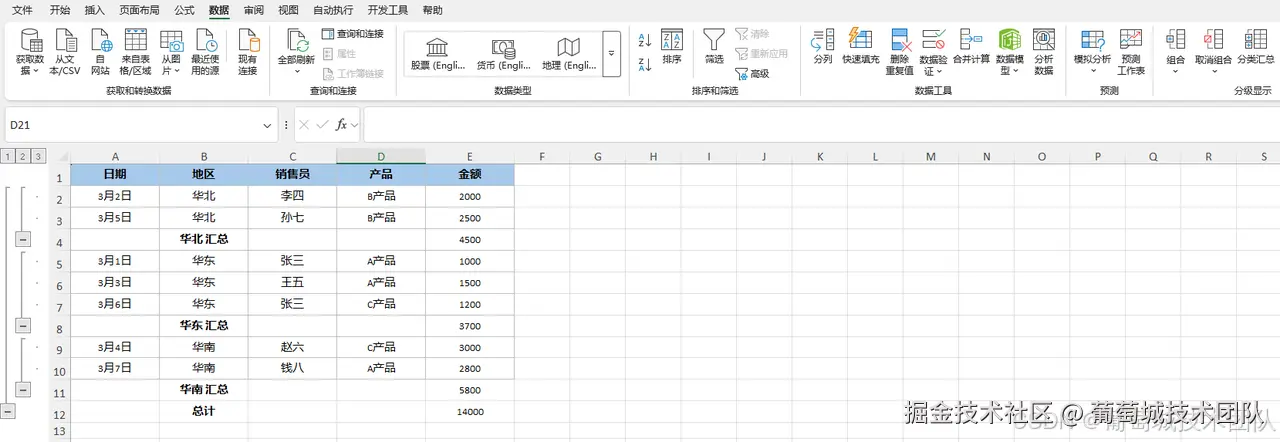Switch to the 开发工具 tab
The height and width of the screenshot is (442, 1280).
pos(388,10)
